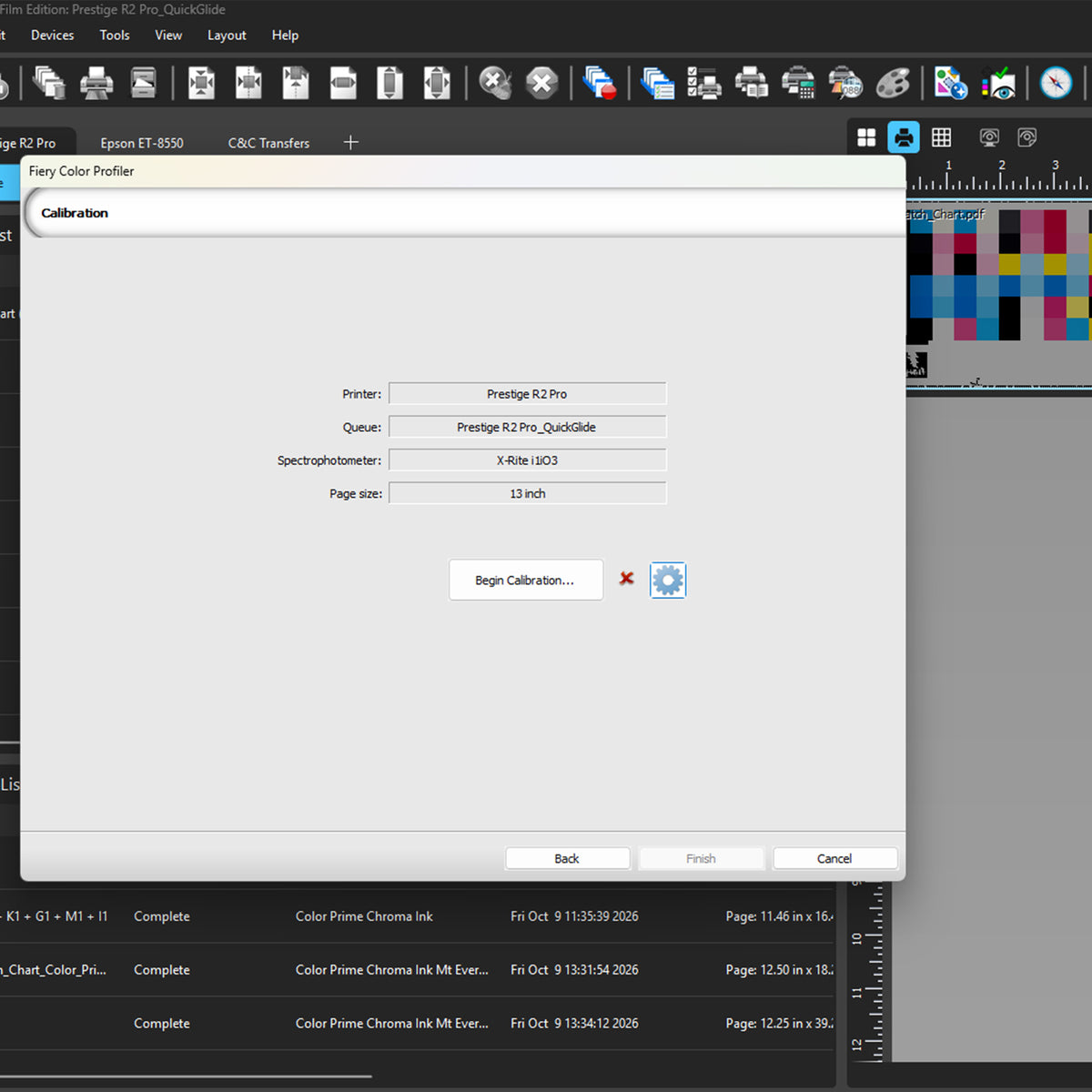This screenshot has width=1092, height=1092.
Task: Click the color palette icon in toolbar
Action: [893, 83]
